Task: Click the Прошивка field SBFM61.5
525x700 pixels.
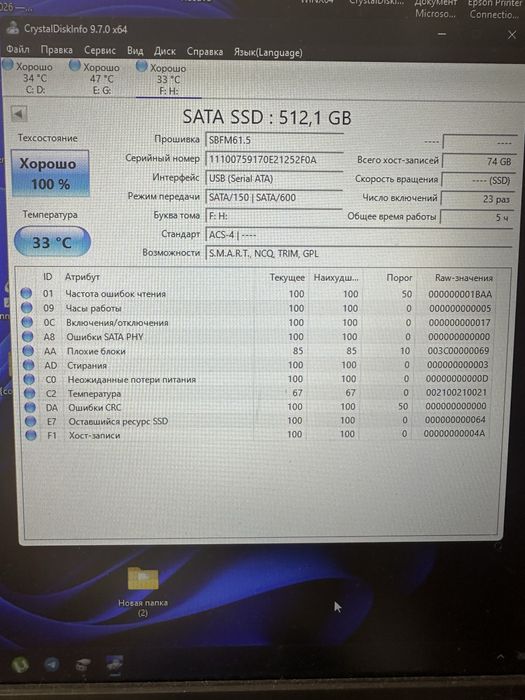Action: [x=274, y=140]
